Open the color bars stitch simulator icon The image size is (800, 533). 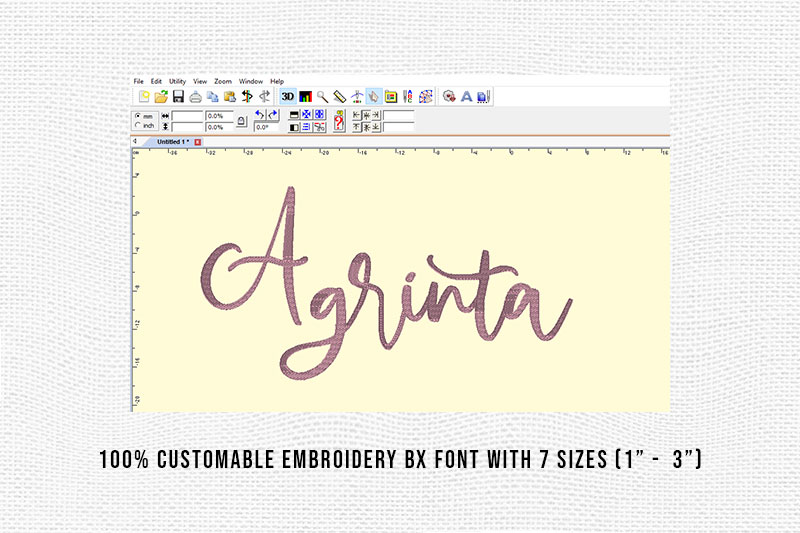point(305,96)
